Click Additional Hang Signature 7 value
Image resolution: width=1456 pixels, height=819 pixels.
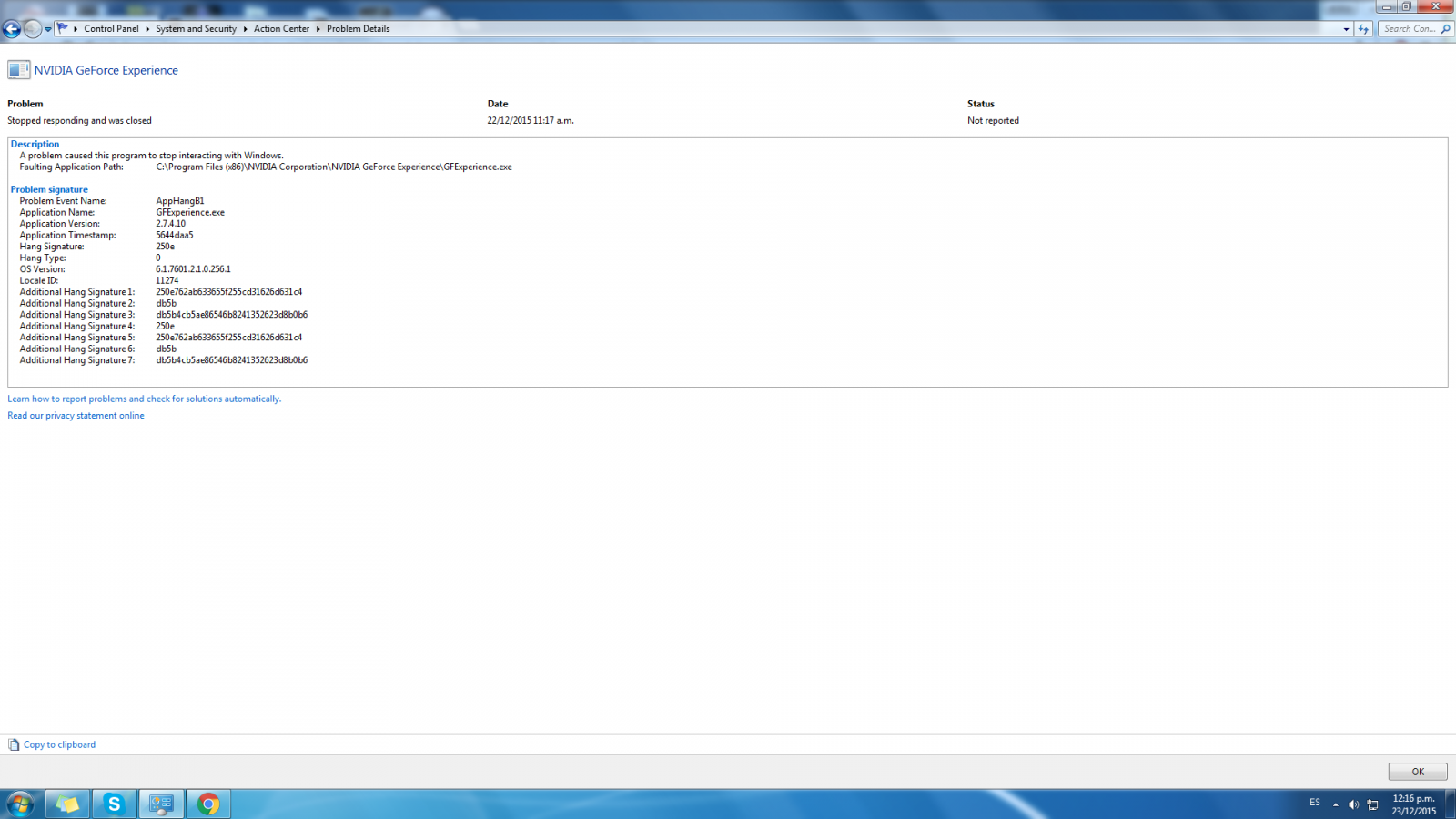click(231, 360)
